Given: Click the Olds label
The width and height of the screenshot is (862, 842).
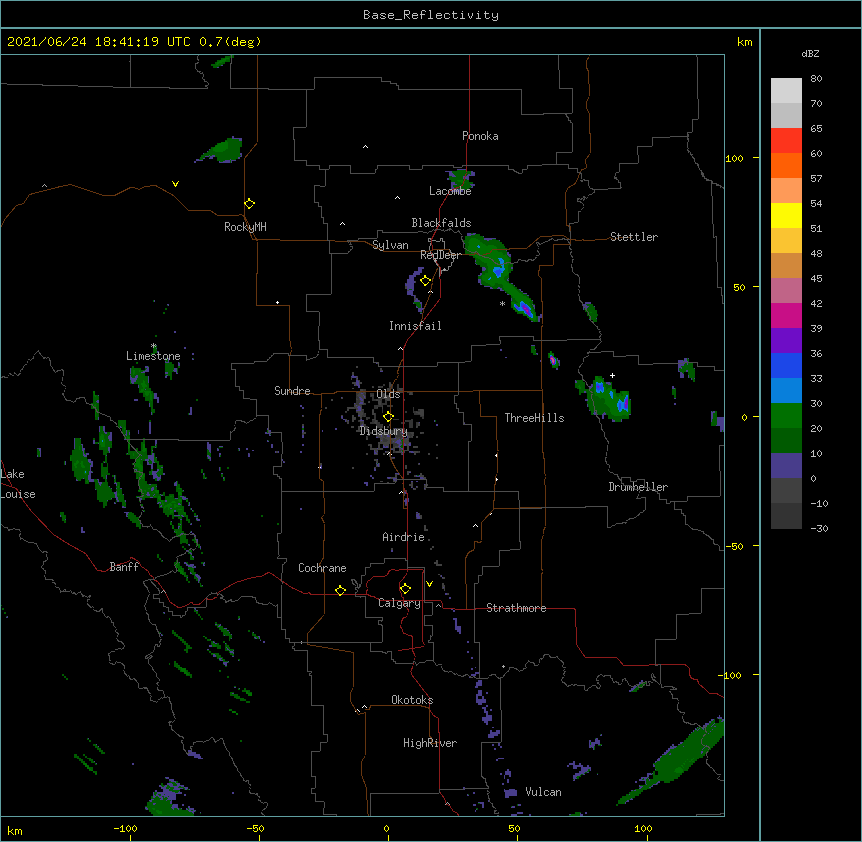Looking at the screenshot, I should [388, 394].
